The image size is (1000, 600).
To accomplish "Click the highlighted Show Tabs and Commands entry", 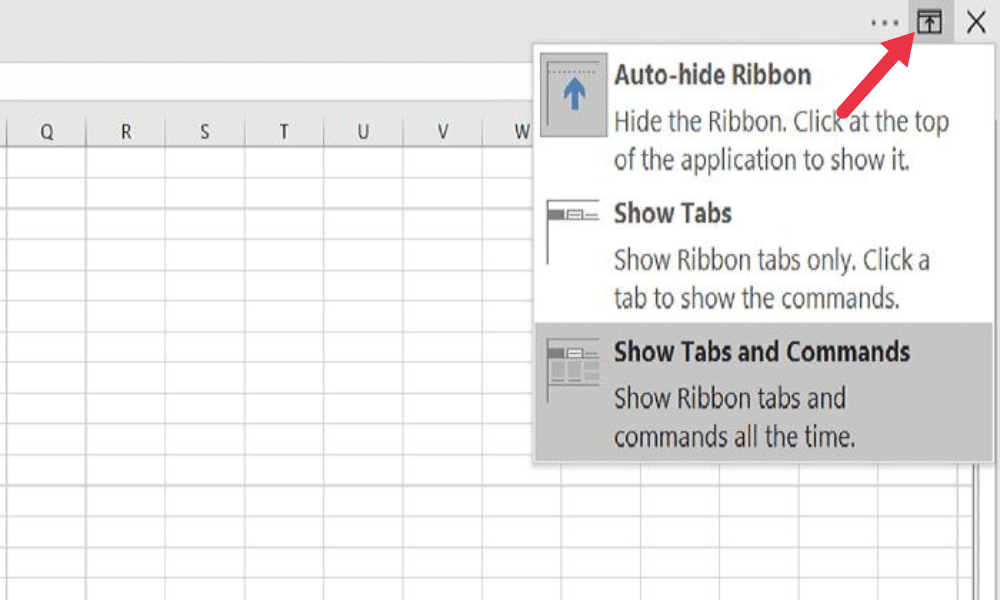I will (x=761, y=390).
